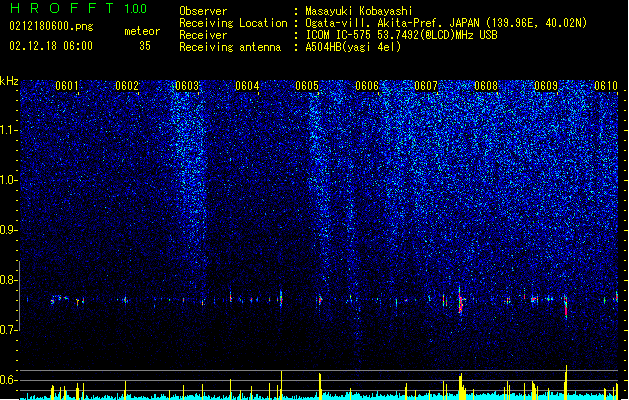
Task: Click the 0606 time marker
Action: pos(367,86)
